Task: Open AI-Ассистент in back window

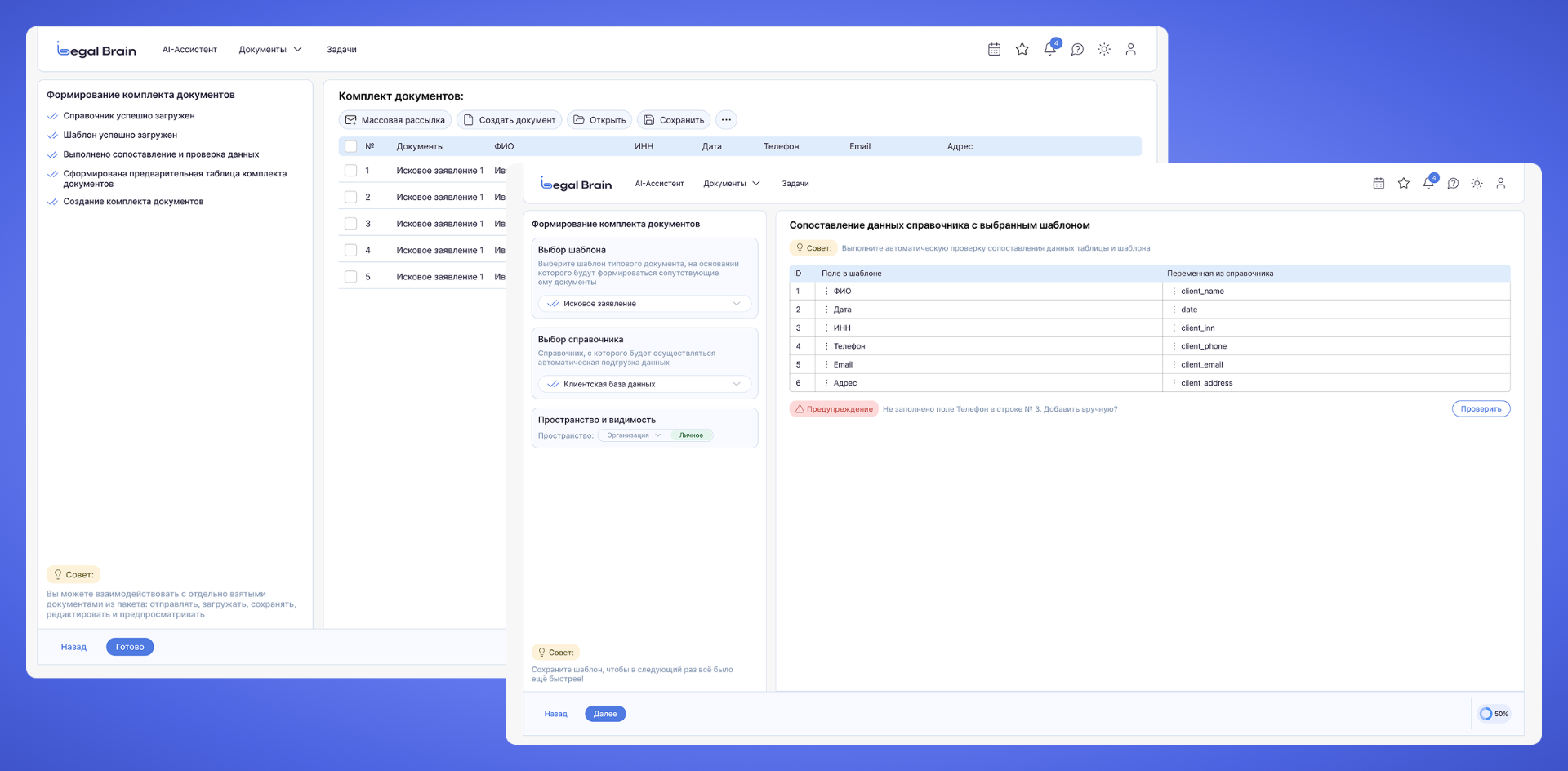Action: [189, 50]
